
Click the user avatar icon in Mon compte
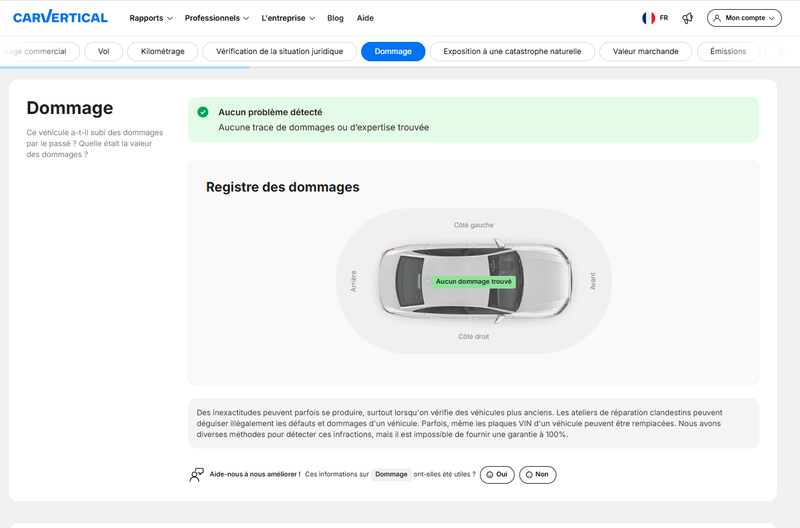click(x=717, y=18)
